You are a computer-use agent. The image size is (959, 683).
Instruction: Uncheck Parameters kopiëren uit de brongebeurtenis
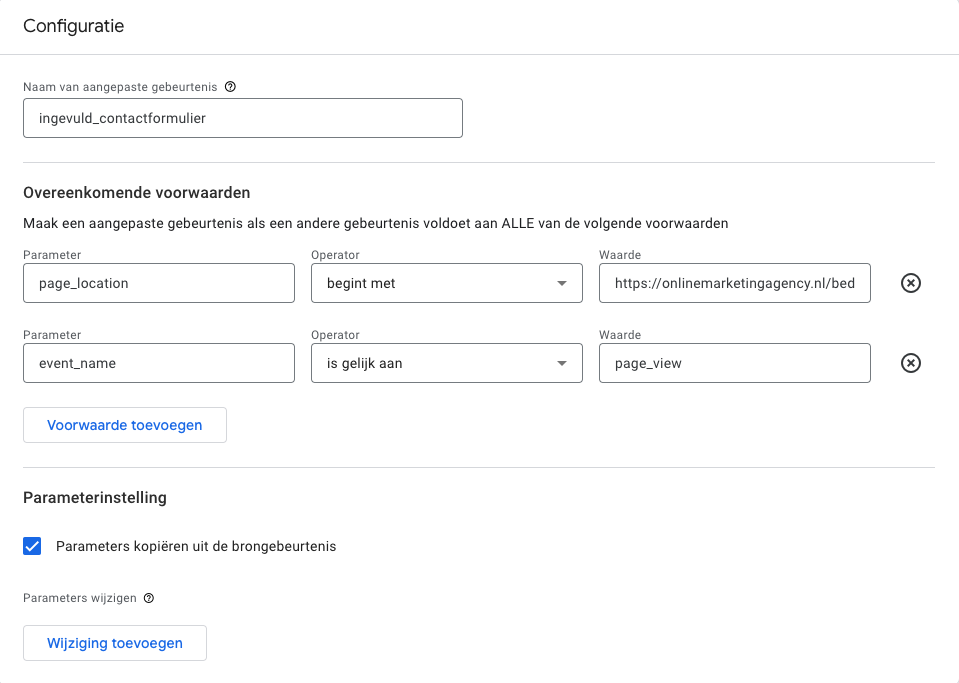click(32, 546)
